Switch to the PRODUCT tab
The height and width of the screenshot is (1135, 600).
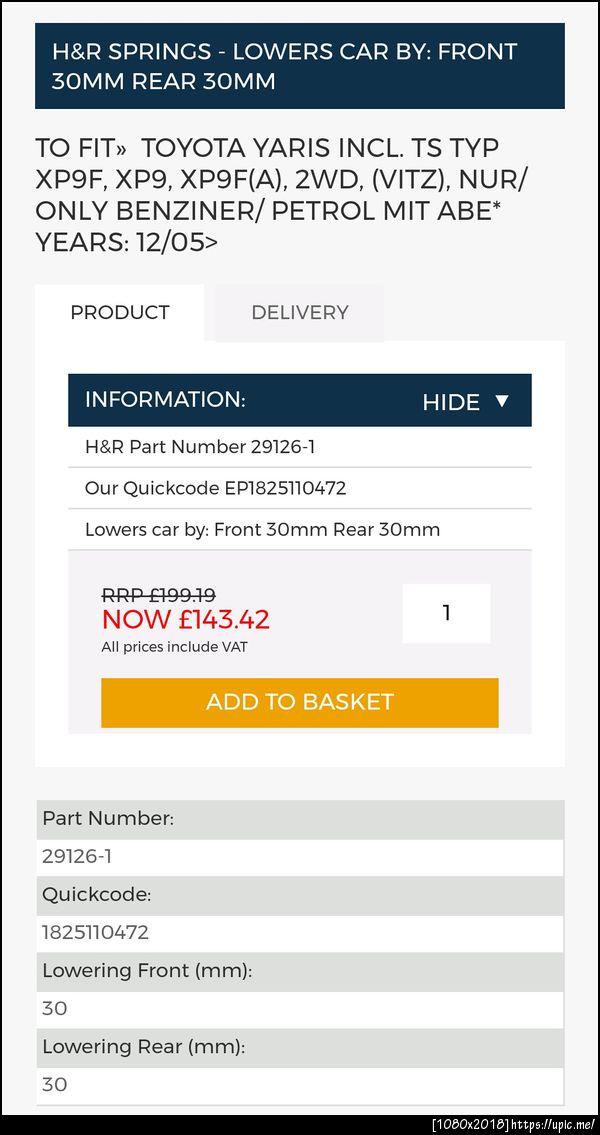120,313
